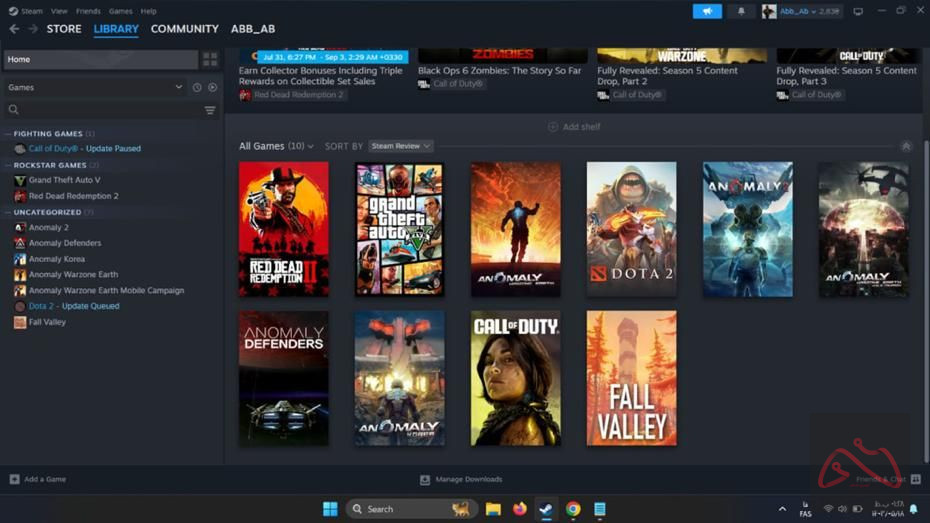The image size is (930, 523).
Task: Switch to the COMMUNITY tab
Action: 184,29
